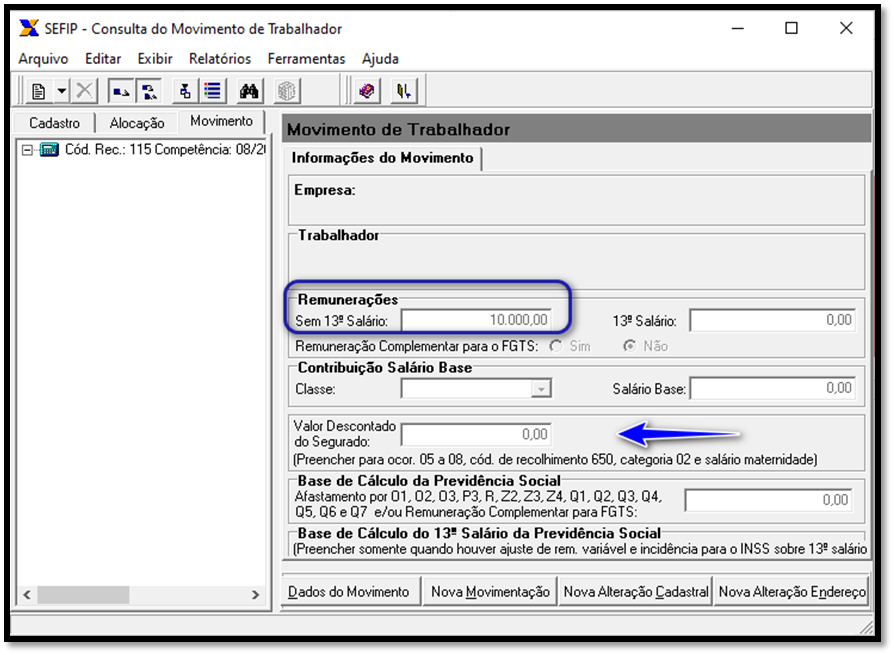Select Sim for Remuneração Complementar FGTS

[x=556, y=346]
